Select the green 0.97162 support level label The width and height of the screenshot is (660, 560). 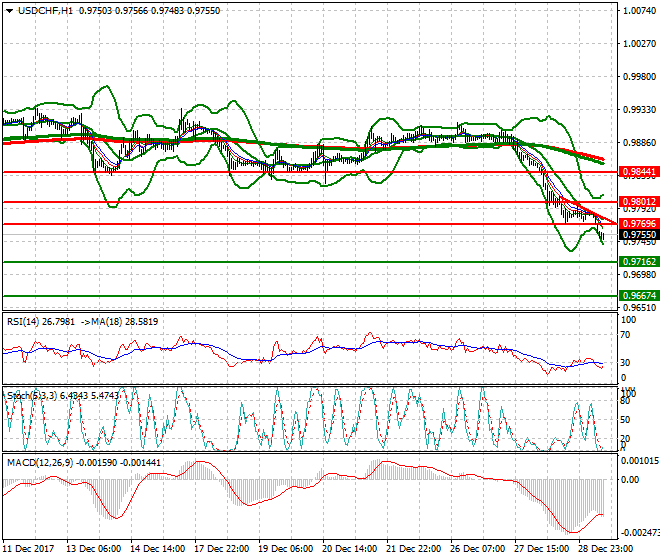tap(639, 261)
